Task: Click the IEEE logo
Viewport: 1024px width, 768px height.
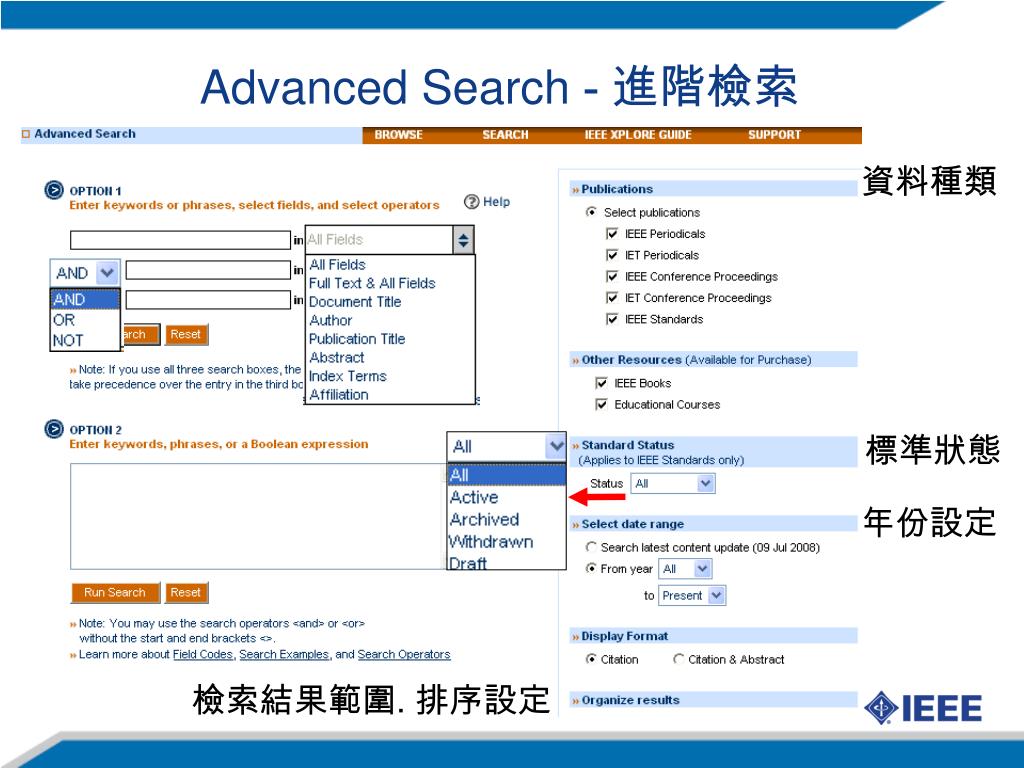Action: (923, 708)
